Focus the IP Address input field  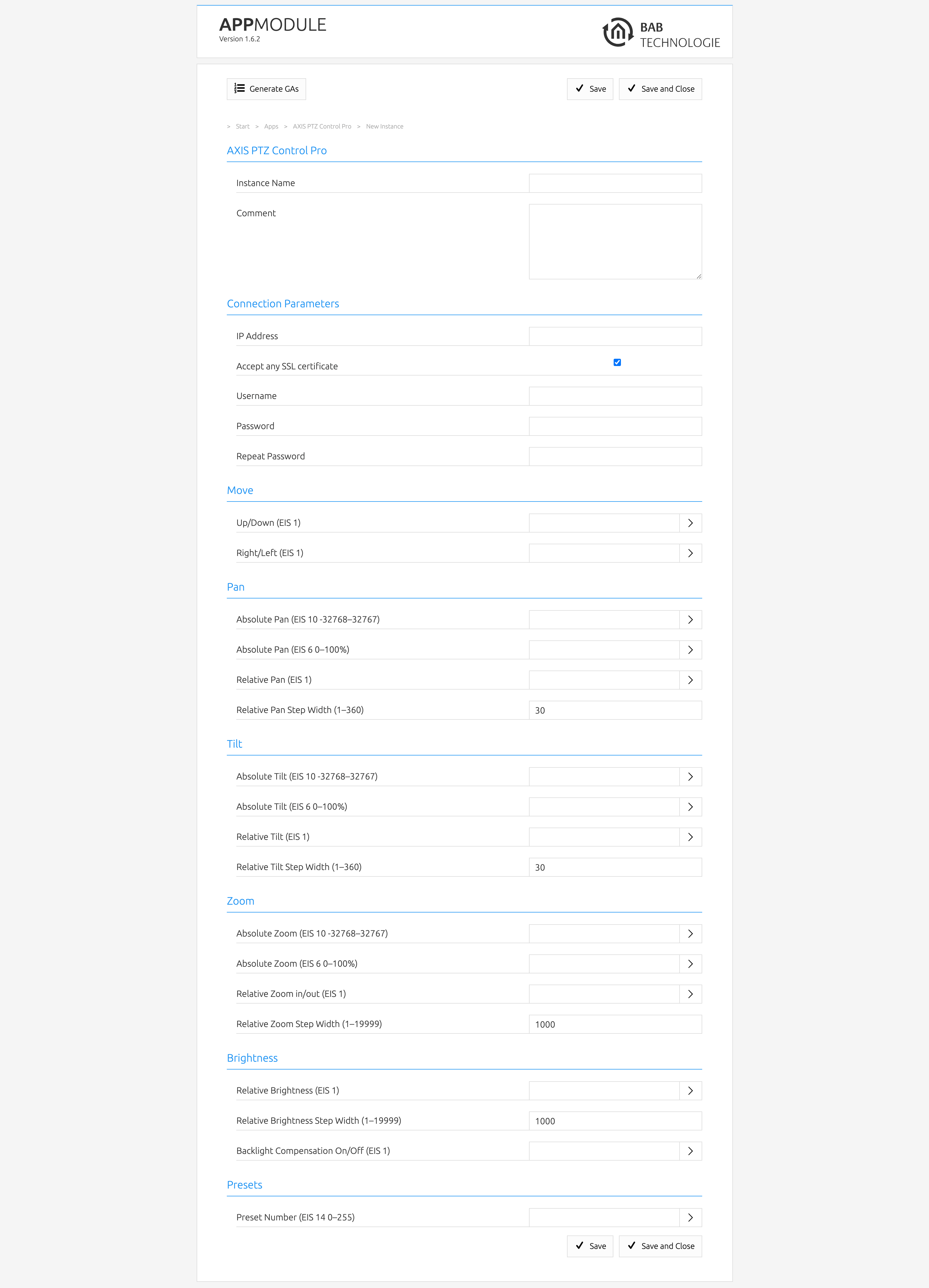click(615, 336)
